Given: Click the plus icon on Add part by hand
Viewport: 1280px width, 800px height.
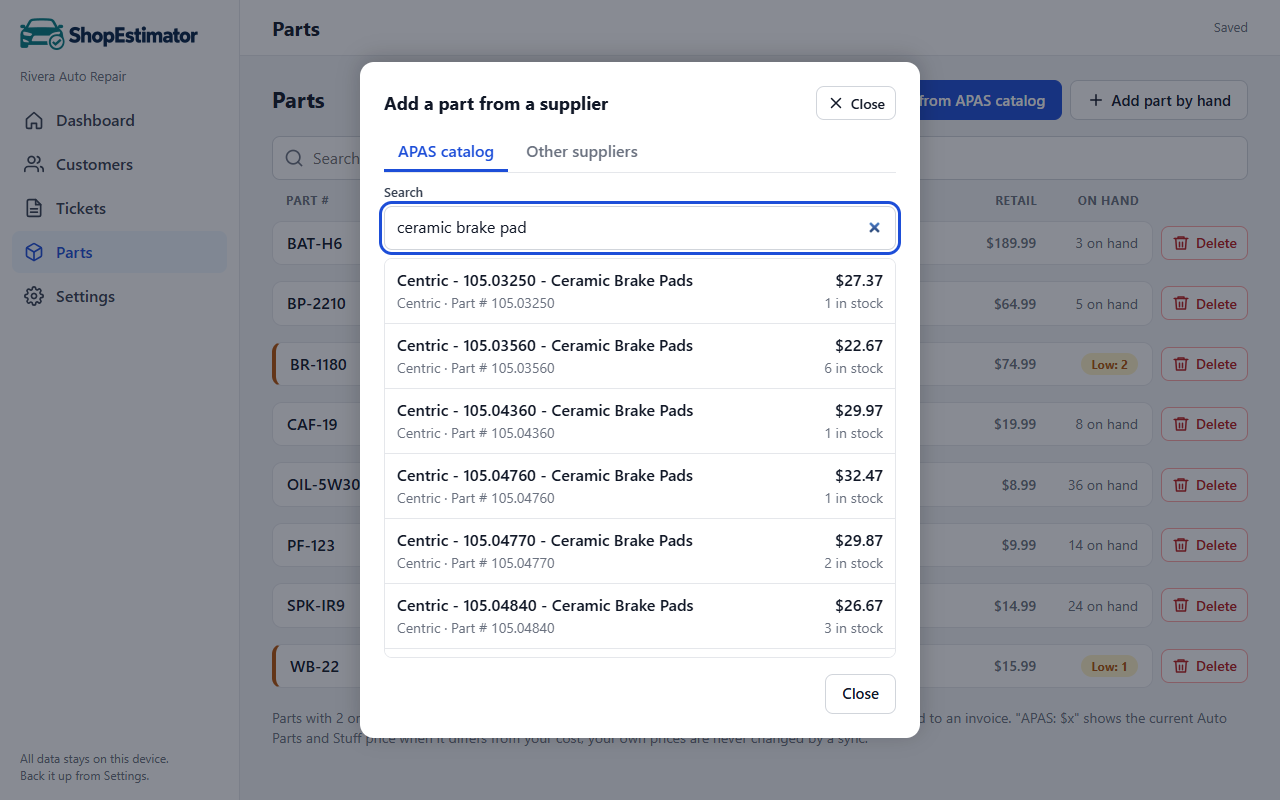Looking at the screenshot, I should [1096, 101].
